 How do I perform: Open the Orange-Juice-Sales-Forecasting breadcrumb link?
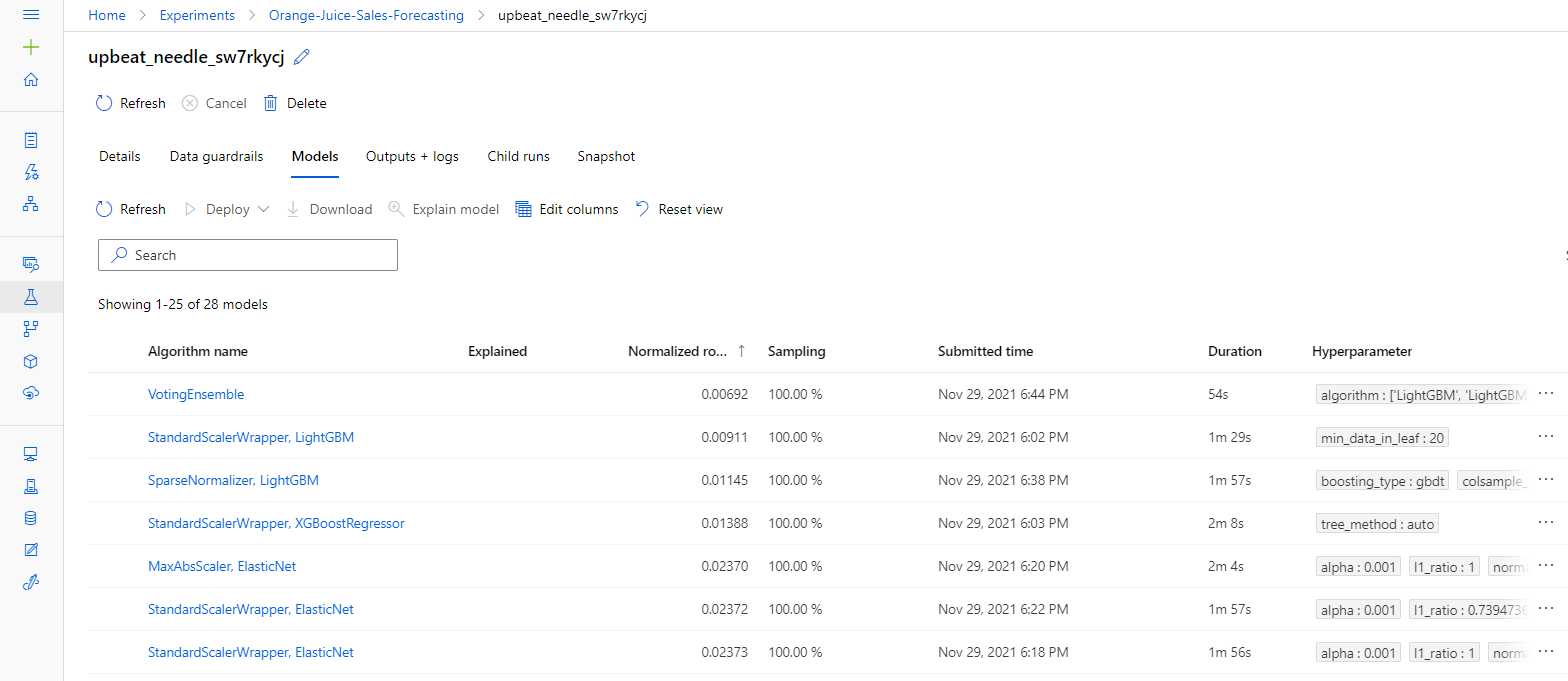pyautogui.click(x=366, y=15)
